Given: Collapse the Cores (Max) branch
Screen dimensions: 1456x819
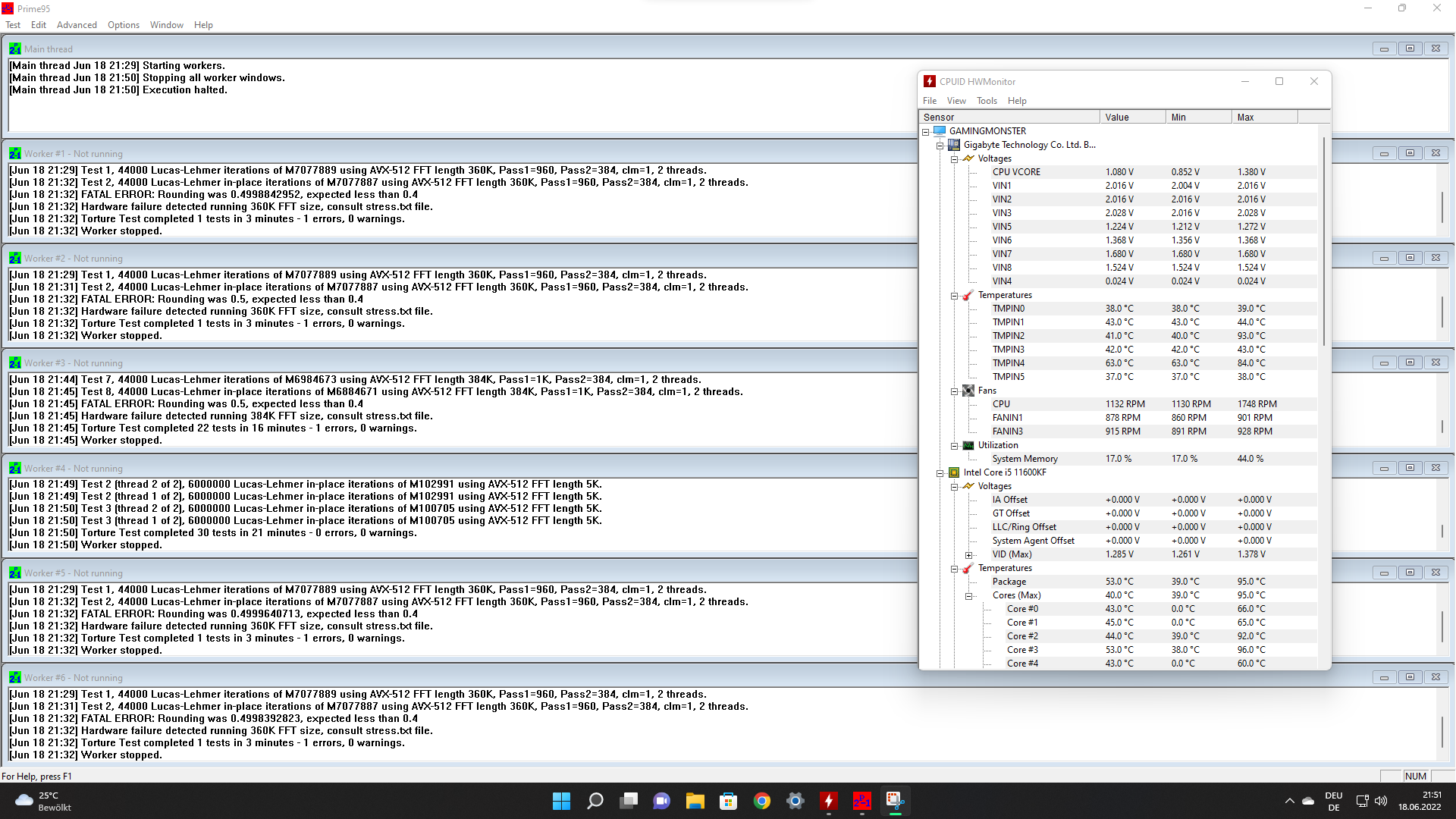Looking at the screenshot, I should (968, 595).
